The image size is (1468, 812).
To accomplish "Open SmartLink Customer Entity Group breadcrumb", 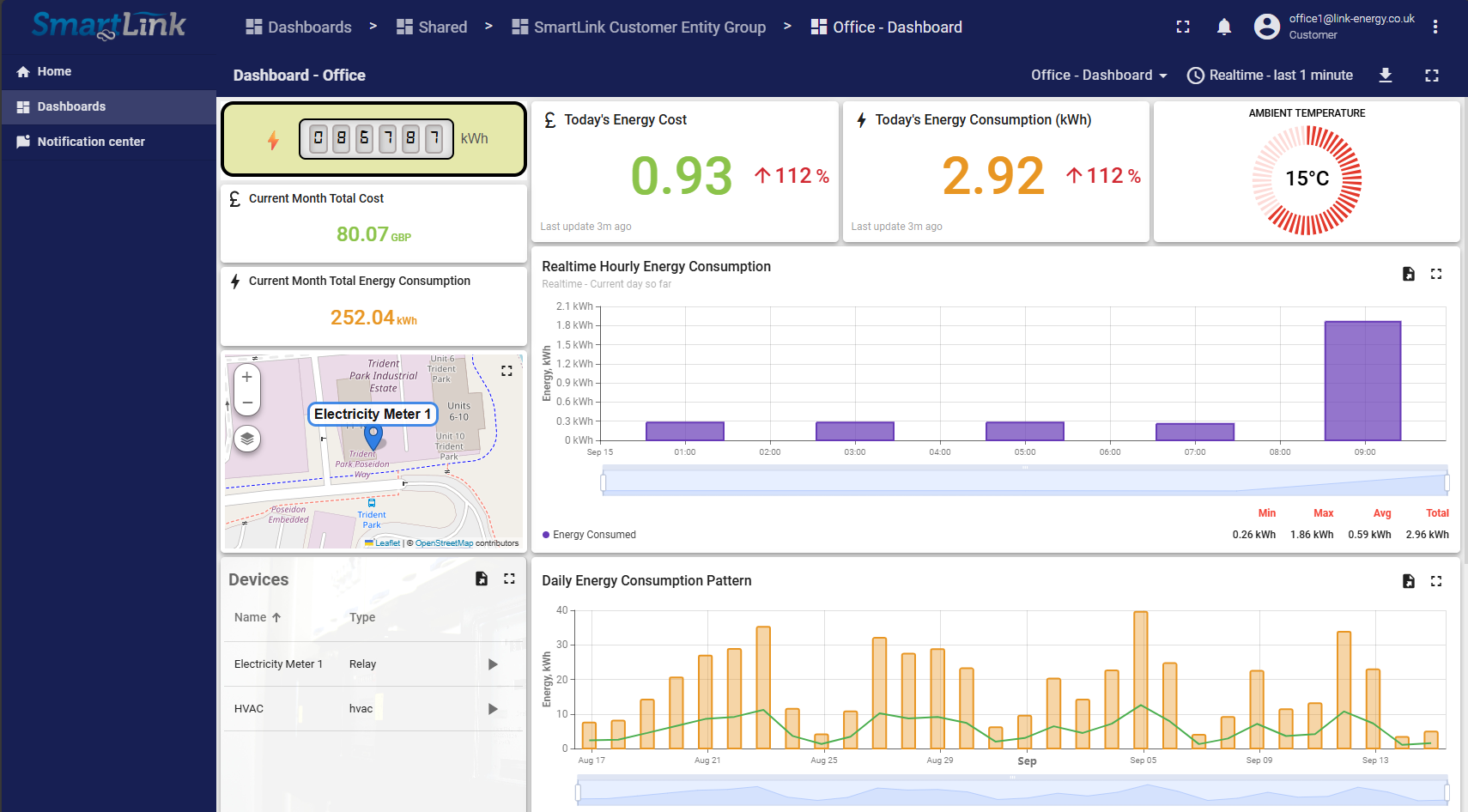I will tap(639, 27).
